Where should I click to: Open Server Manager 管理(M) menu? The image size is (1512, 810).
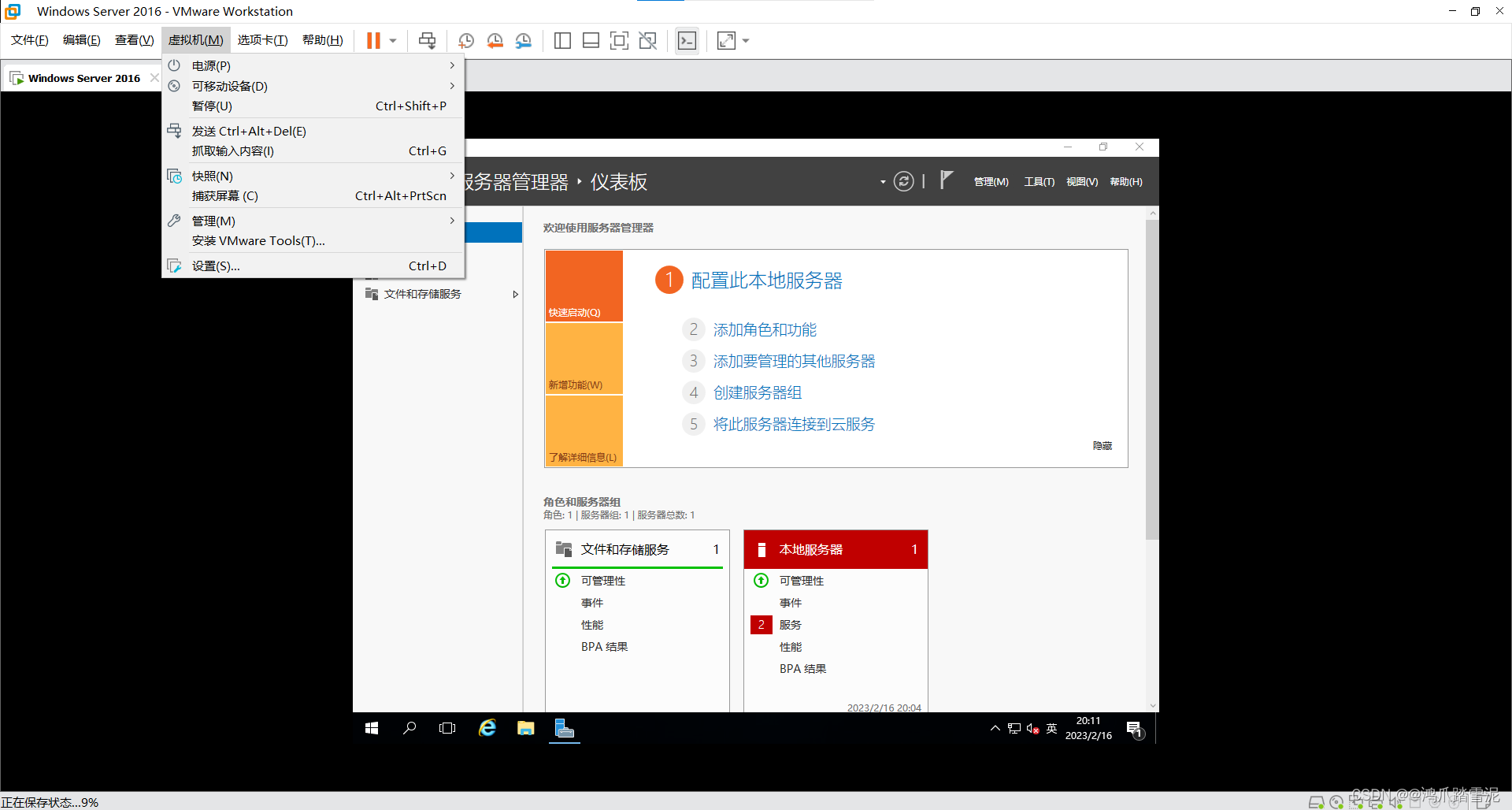pyautogui.click(x=991, y=182)
